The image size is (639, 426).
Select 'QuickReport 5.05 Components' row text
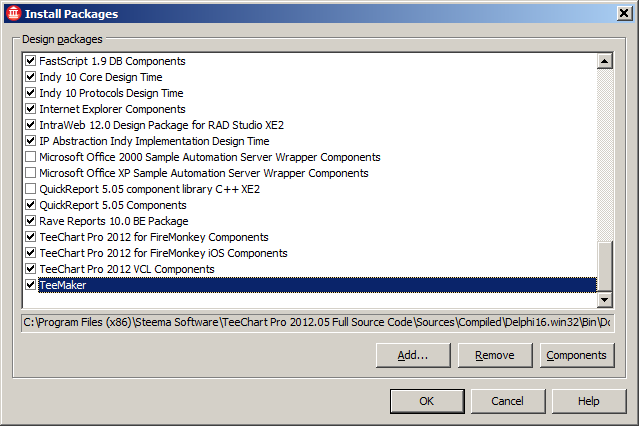tap(113, 205)
